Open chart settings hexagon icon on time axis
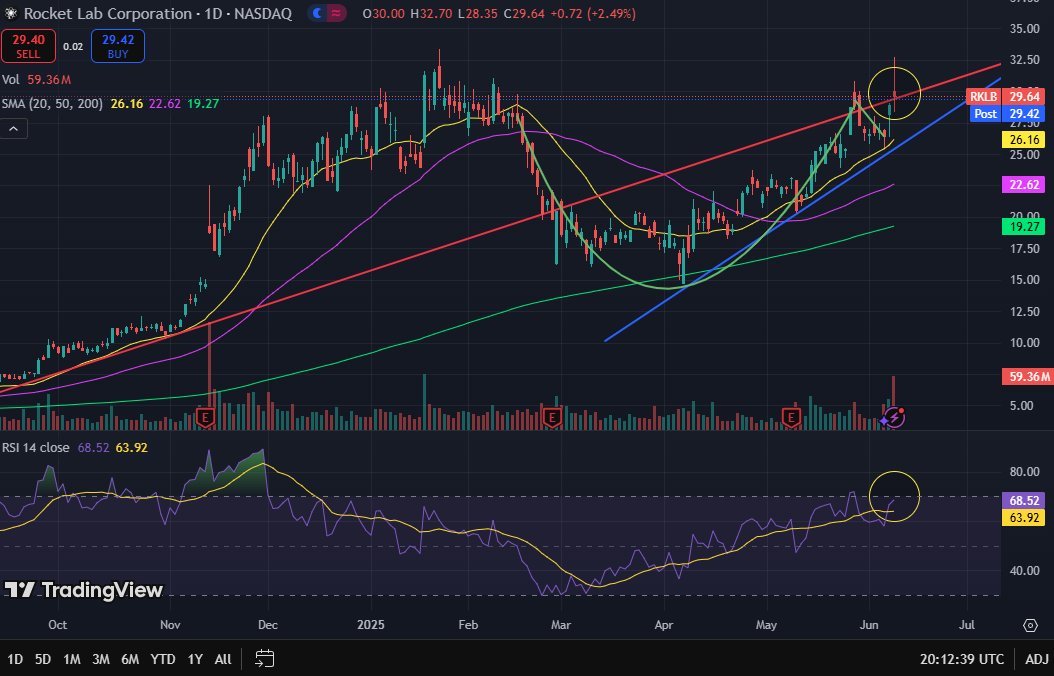Viewport: 1054px width, 676px height. 1030,625
